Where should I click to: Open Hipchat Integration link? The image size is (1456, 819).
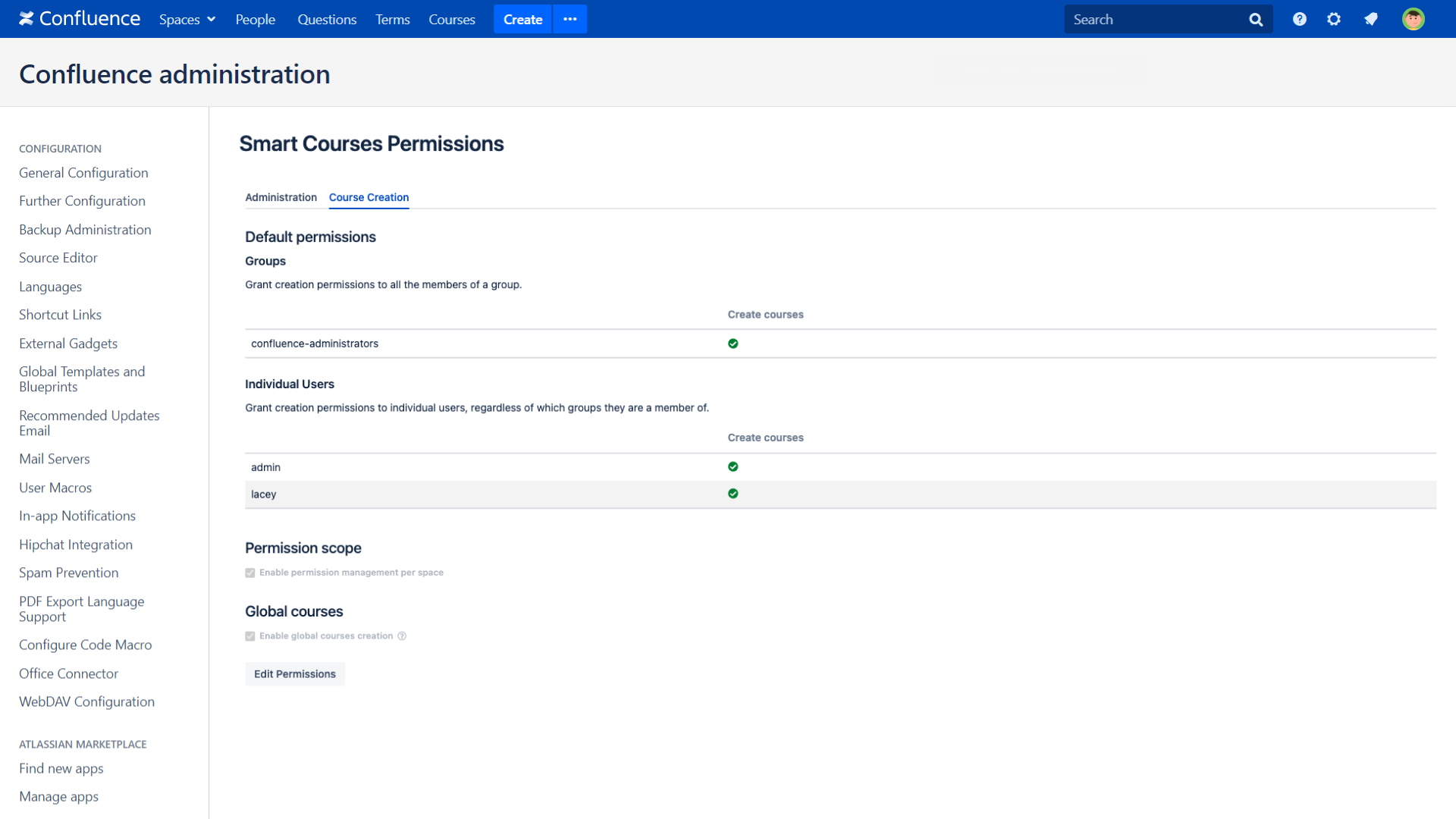click(76, 544)
